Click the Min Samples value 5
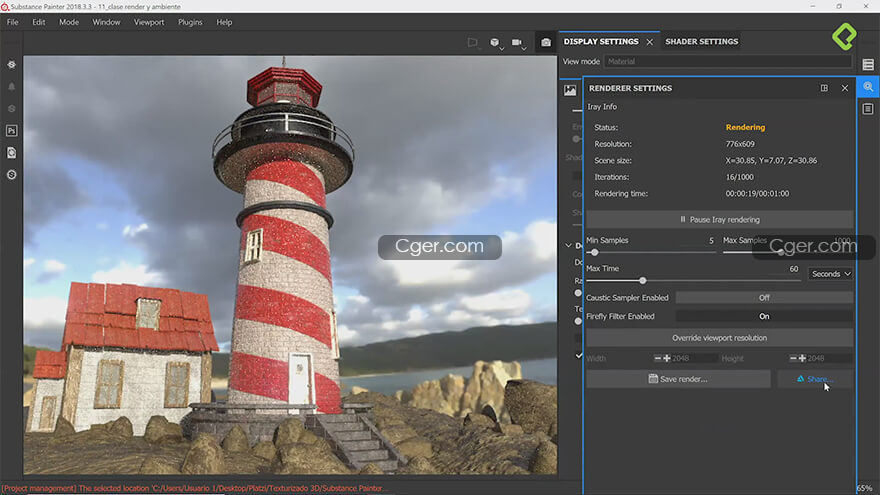This screenshot has width=880, height=495. [711, 241]
